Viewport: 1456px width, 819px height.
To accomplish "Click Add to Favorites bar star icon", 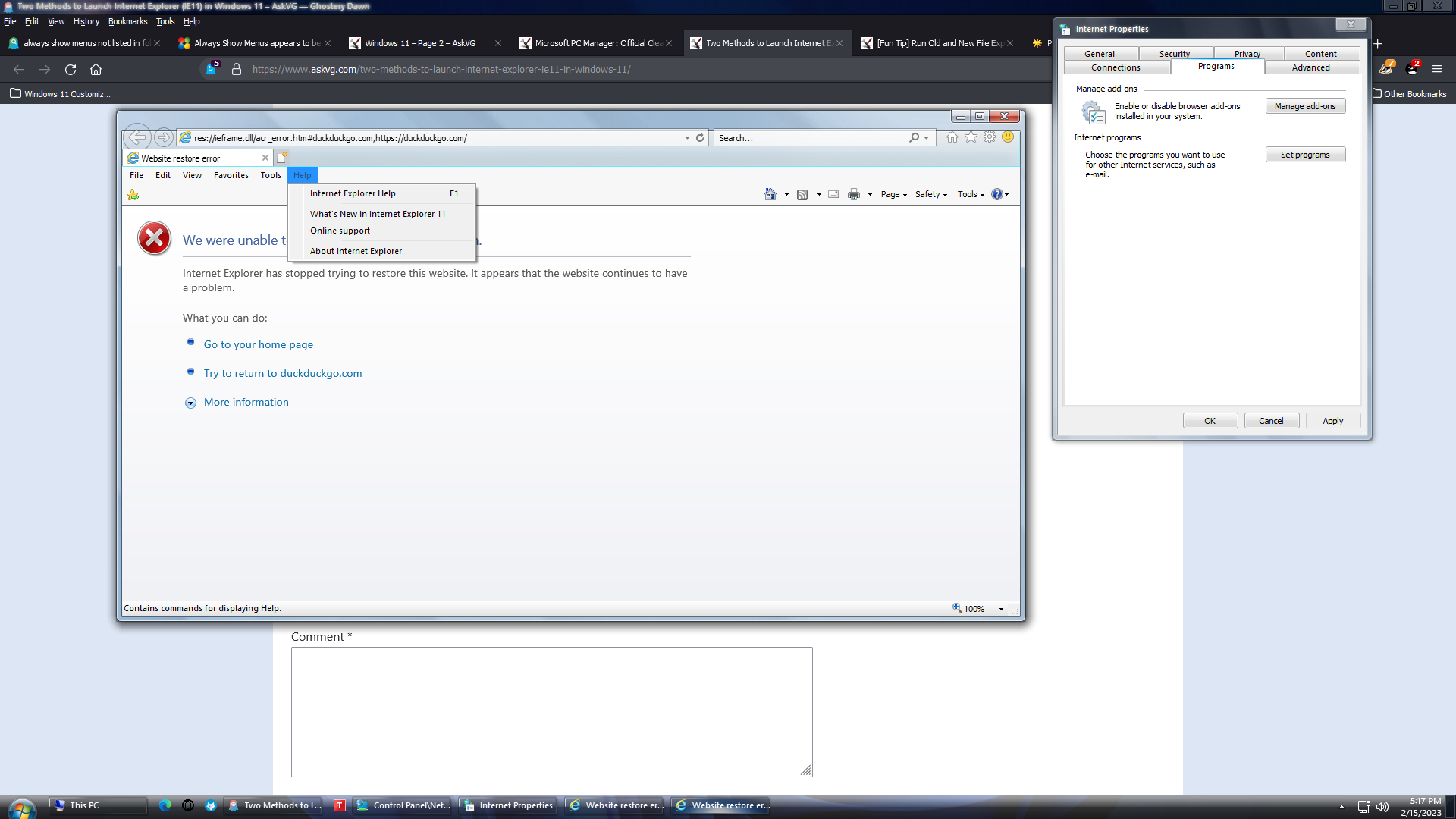I will click(133, 195).
